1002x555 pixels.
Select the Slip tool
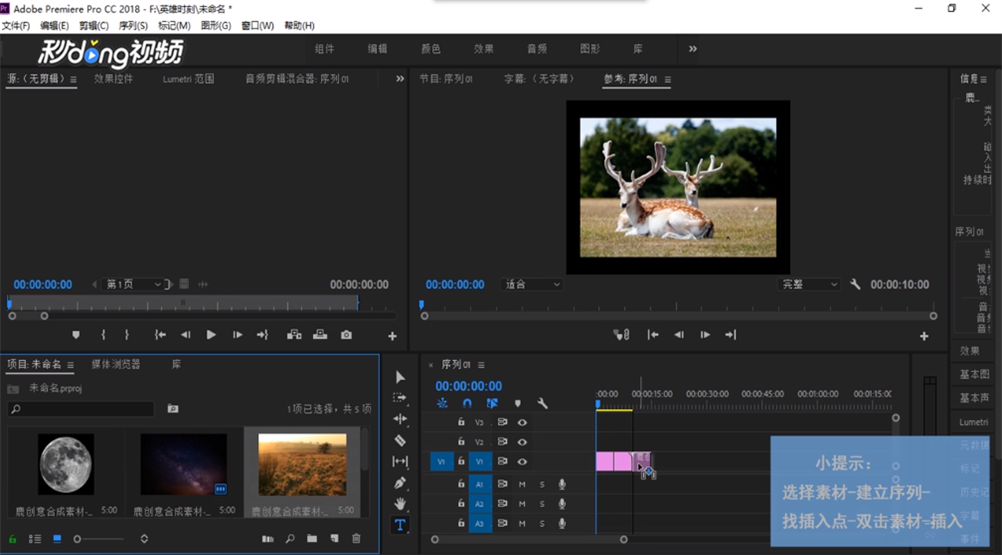[x=400, y=461]
